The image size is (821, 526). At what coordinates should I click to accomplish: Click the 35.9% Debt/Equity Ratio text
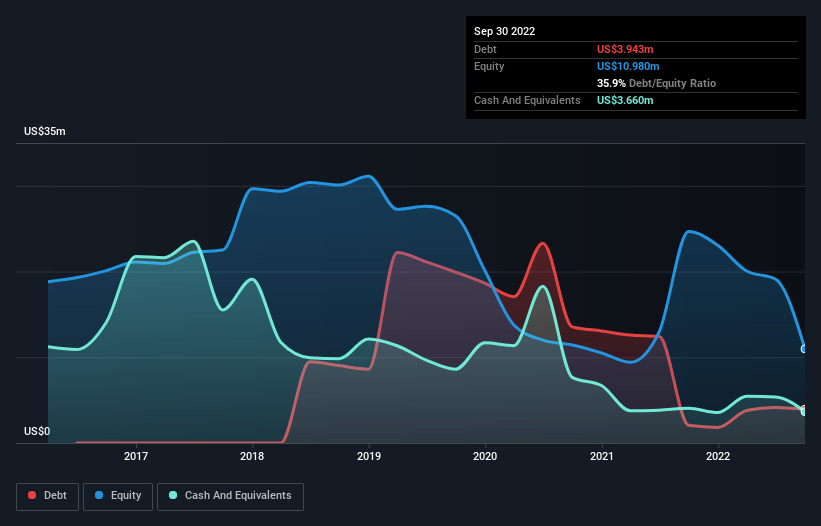tap(656, 83)
